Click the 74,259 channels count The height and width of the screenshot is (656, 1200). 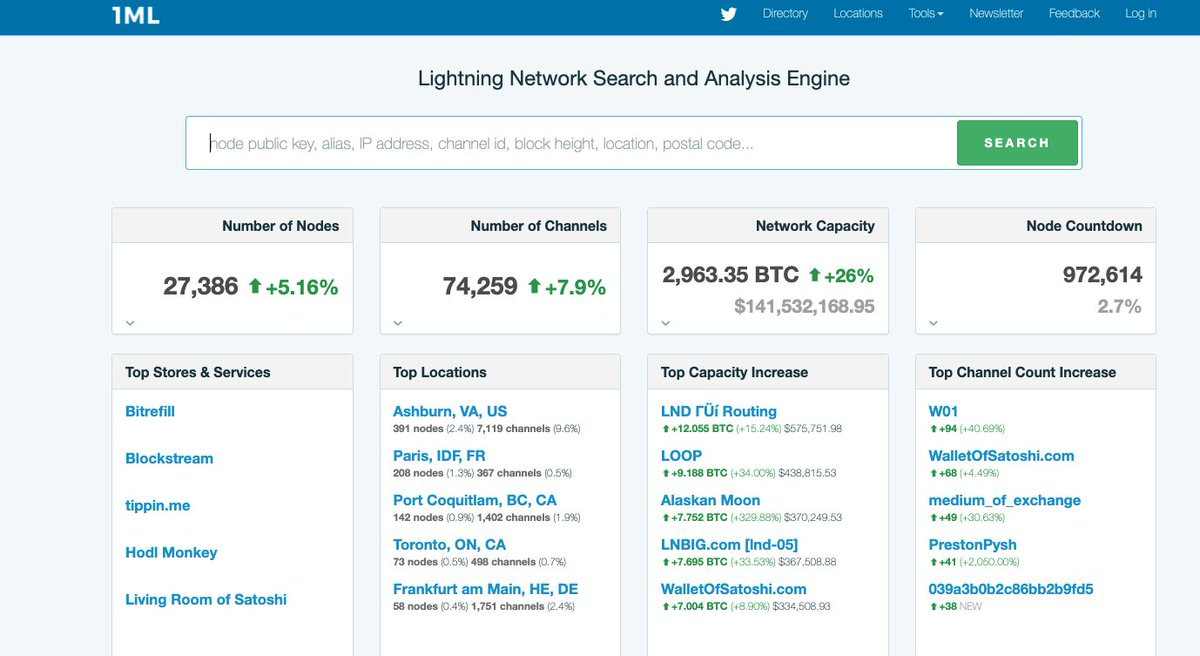pyautogui.click(x=480, y=287)
